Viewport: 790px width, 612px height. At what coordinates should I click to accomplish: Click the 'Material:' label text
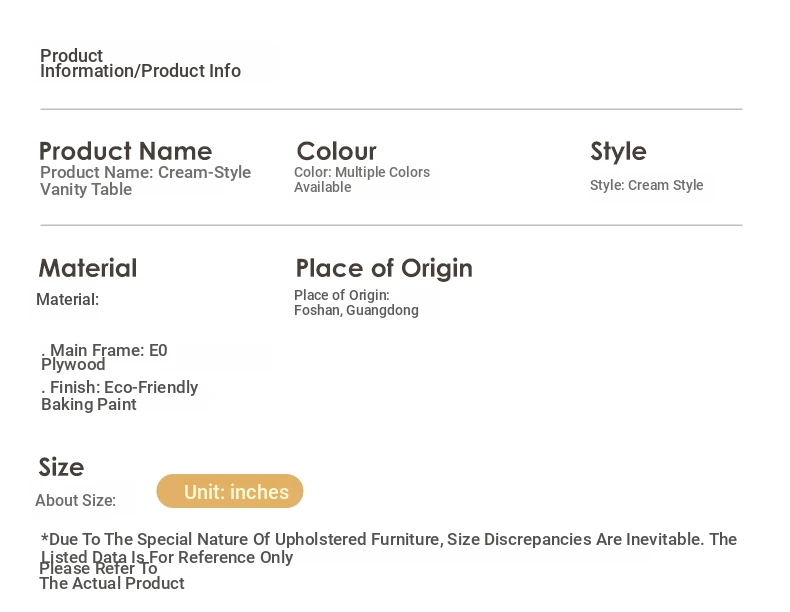coord(68,300)
